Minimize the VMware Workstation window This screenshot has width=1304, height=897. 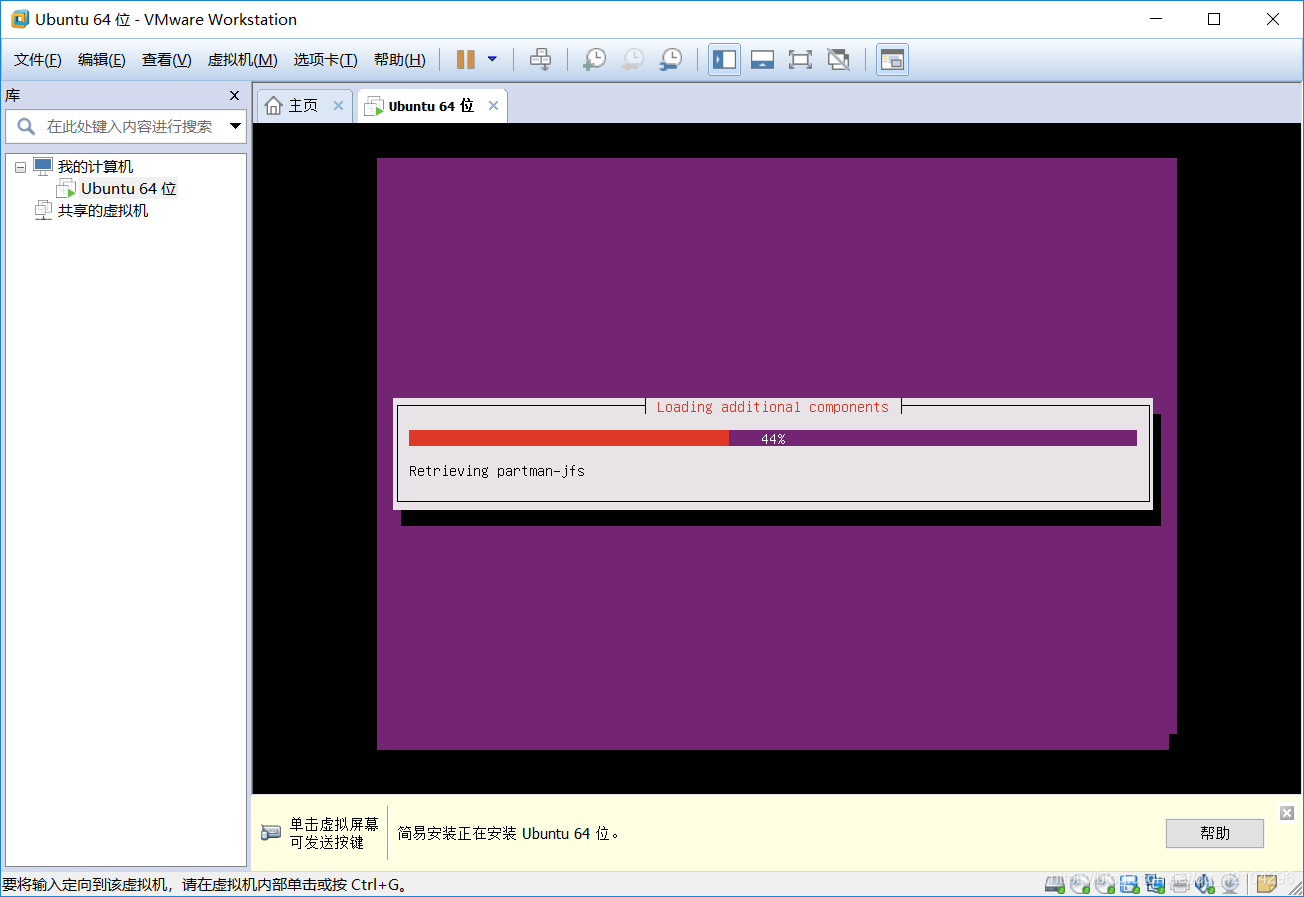1155,19
